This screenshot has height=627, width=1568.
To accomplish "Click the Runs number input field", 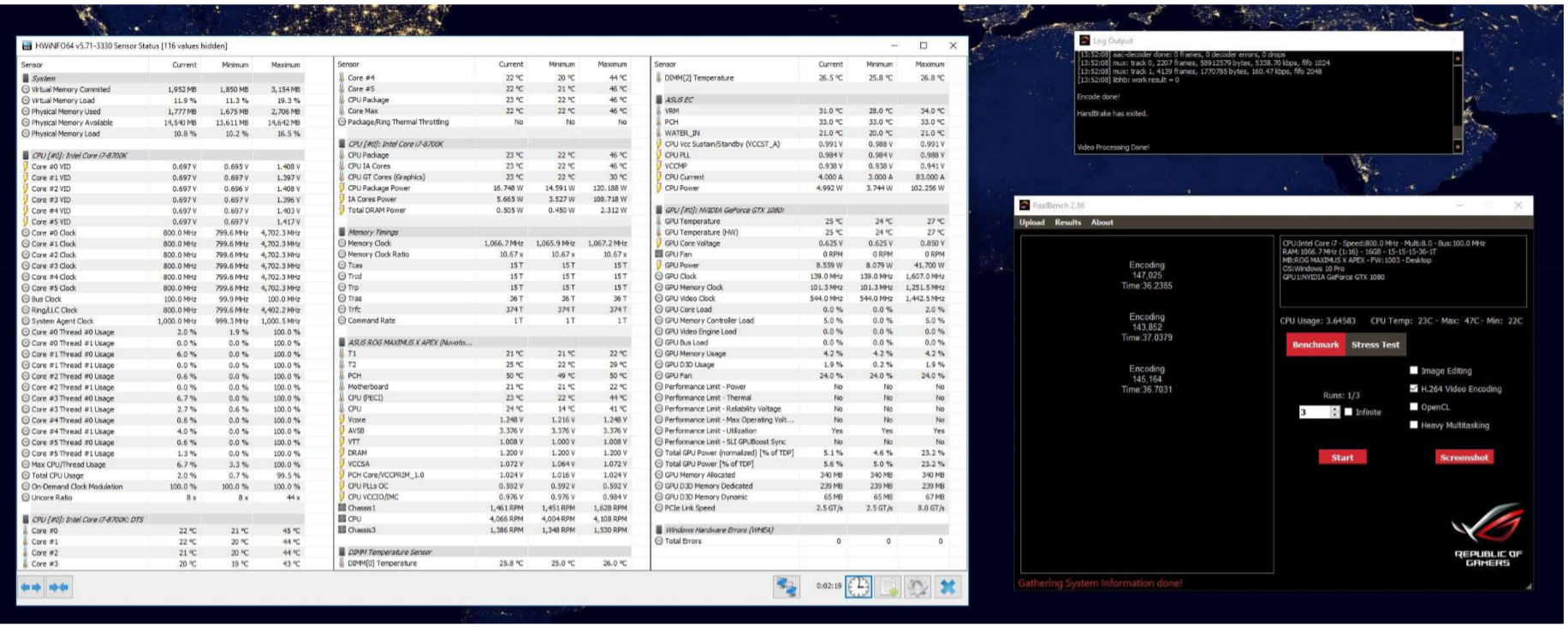I will pyautogui.click(x=1315, y=412).
